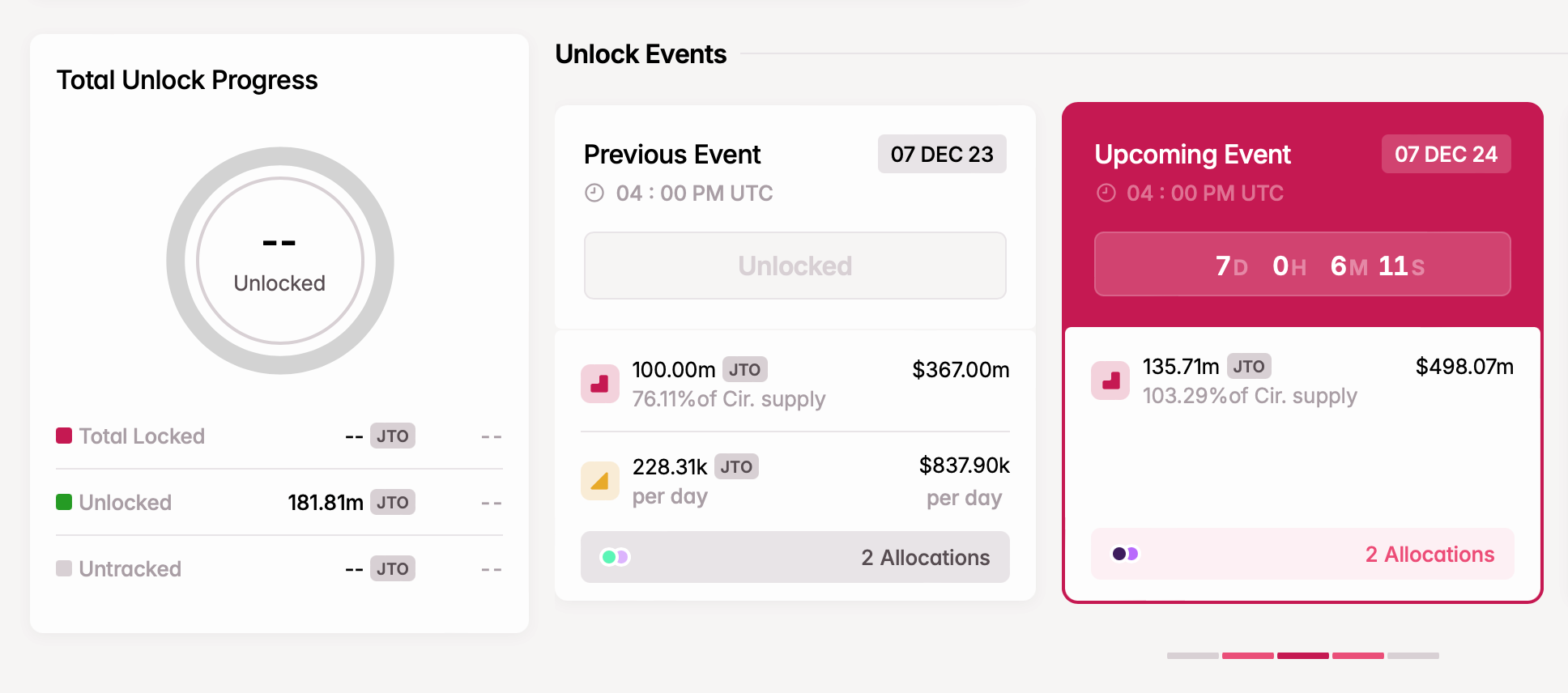This screenshot has width=1568, height=693.
Task: Click the green allocation dot in Previous Event
Action: pos(608,557)
